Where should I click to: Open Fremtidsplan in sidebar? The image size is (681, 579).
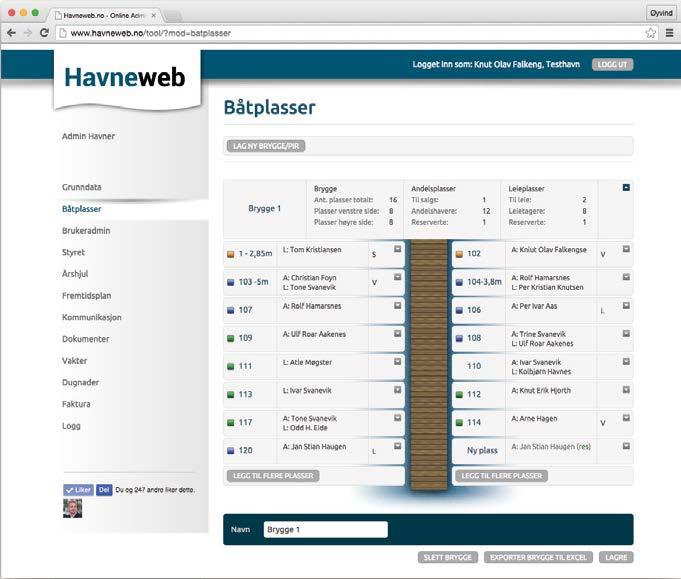click(x=86, y=296)
